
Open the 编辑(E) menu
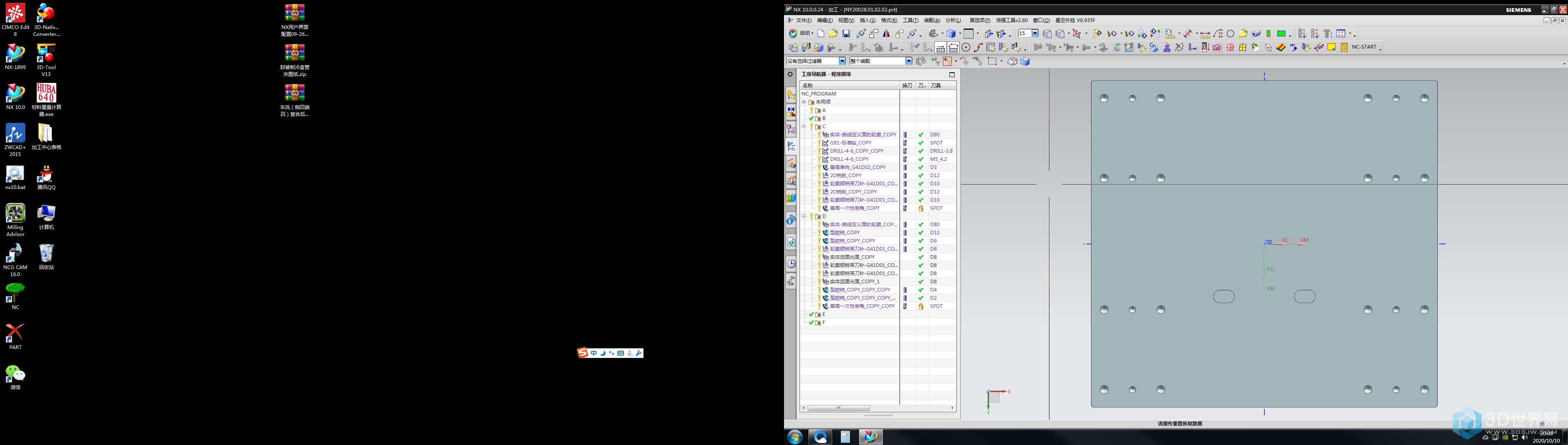(825, 20)
